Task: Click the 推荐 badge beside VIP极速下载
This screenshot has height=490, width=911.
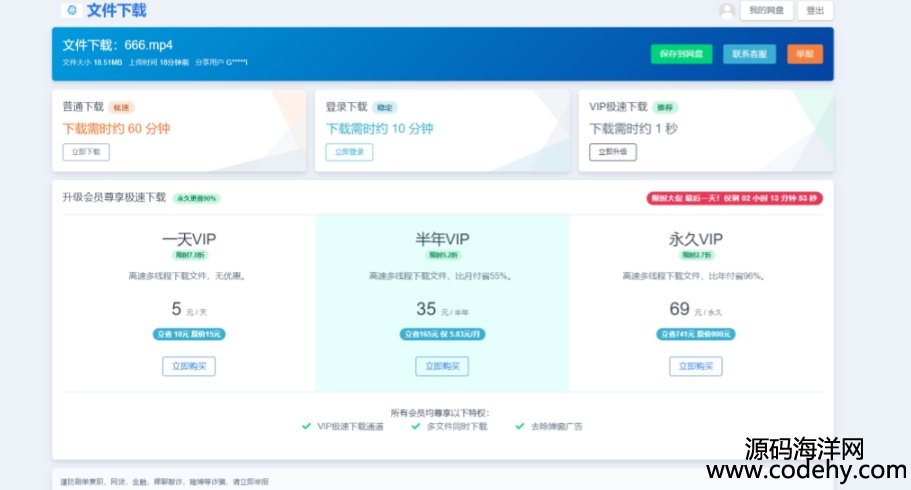Action: (x=665, y=108)
